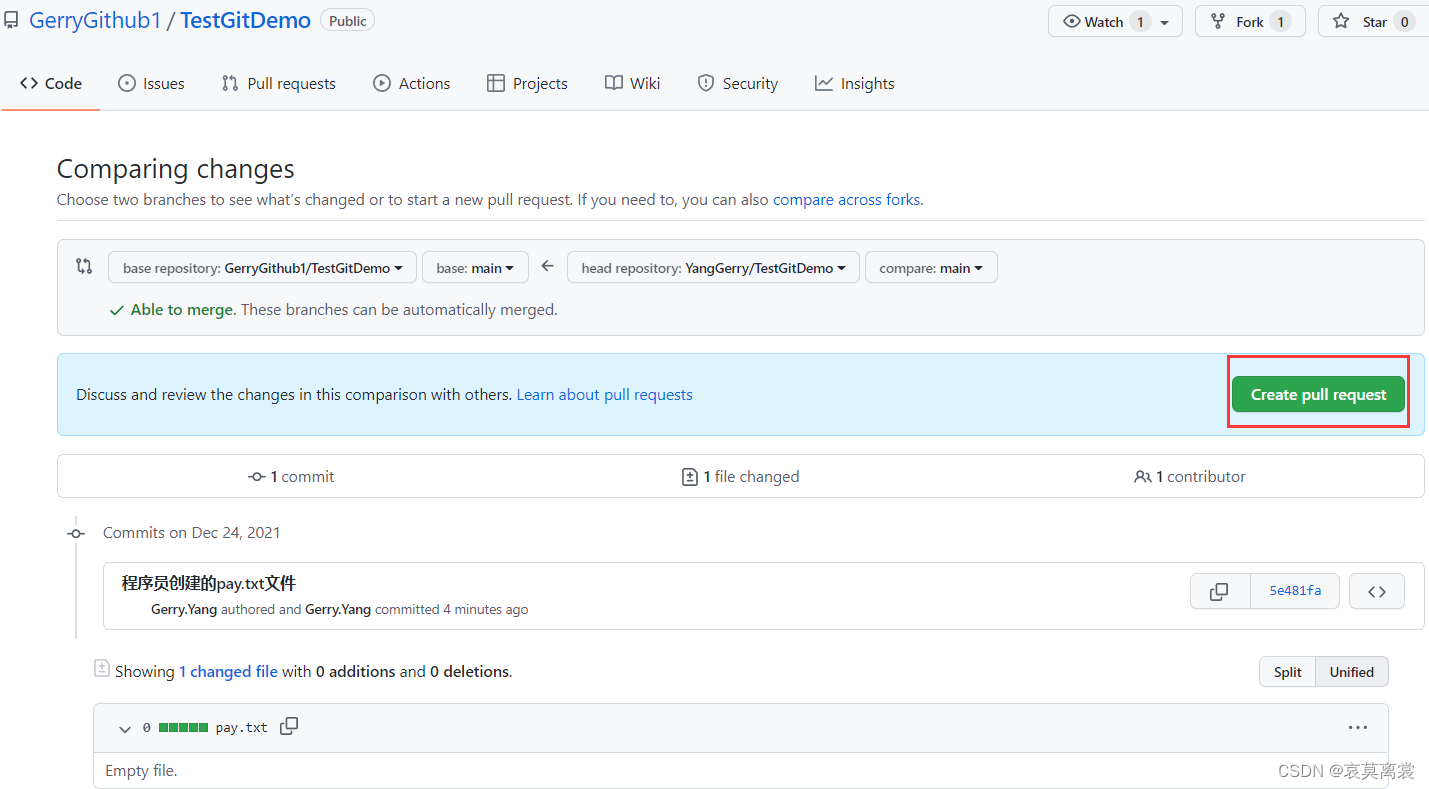
Task: Click the 1 commit summary item
Action: (x=291, y=477)
